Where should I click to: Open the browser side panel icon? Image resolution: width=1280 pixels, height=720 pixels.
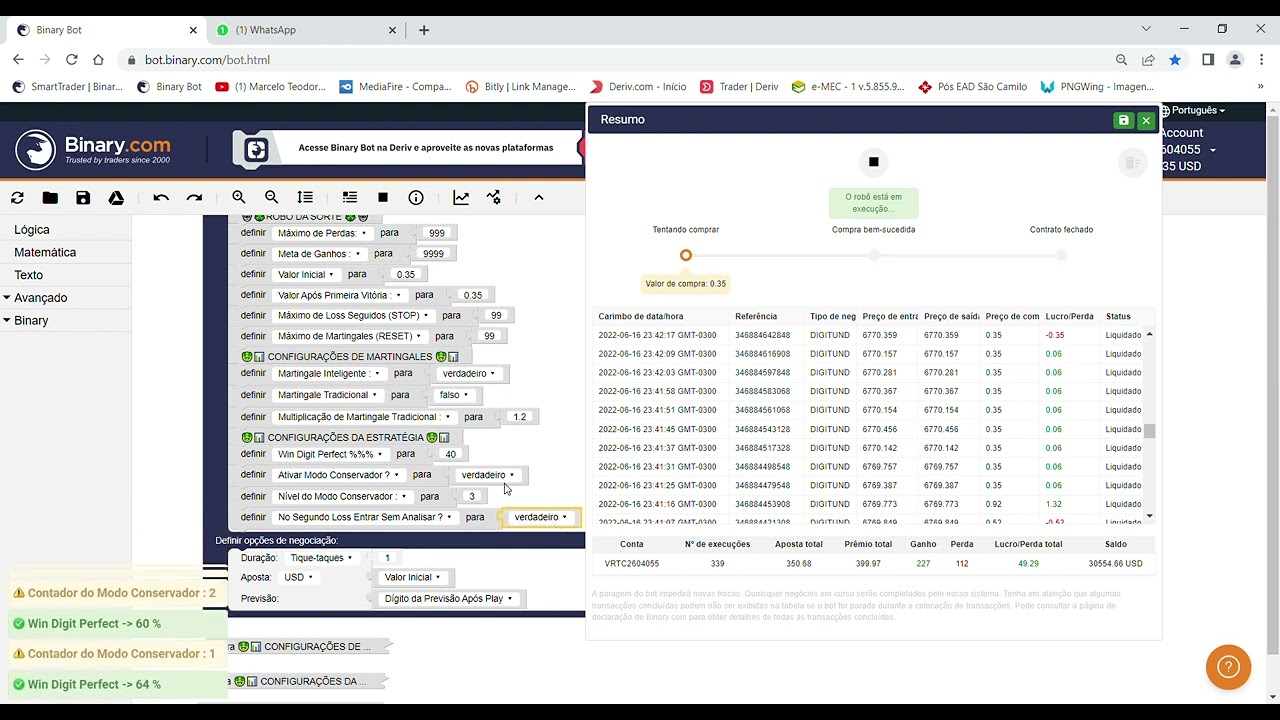click(1208, 60)
